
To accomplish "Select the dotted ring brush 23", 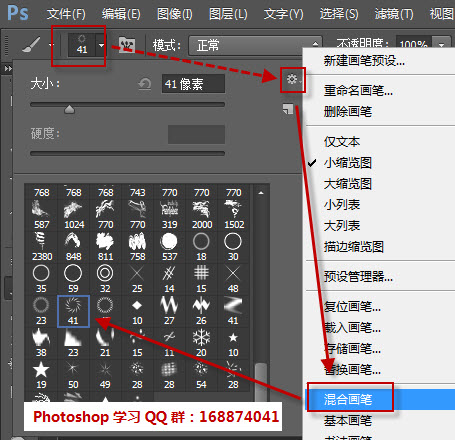I will pos(41,311).
